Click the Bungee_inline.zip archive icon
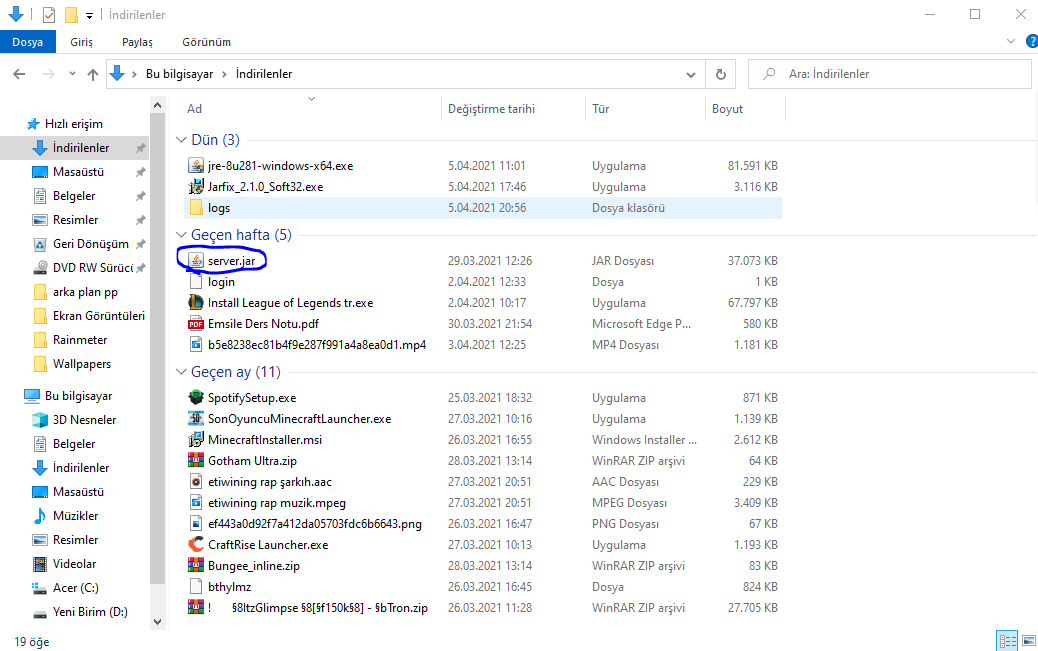The height and width of the screenshot is (651, 1038). [x=196, y=566]
